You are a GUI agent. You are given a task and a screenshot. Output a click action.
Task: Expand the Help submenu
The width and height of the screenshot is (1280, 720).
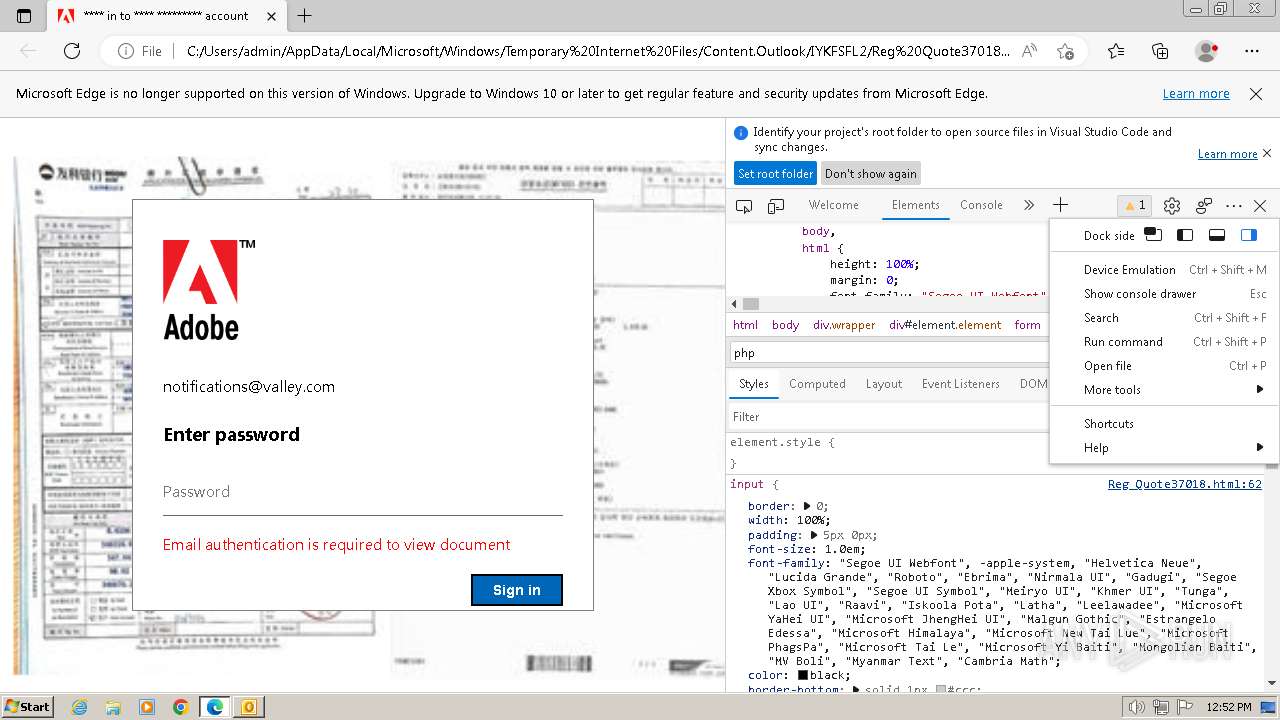1164,448
